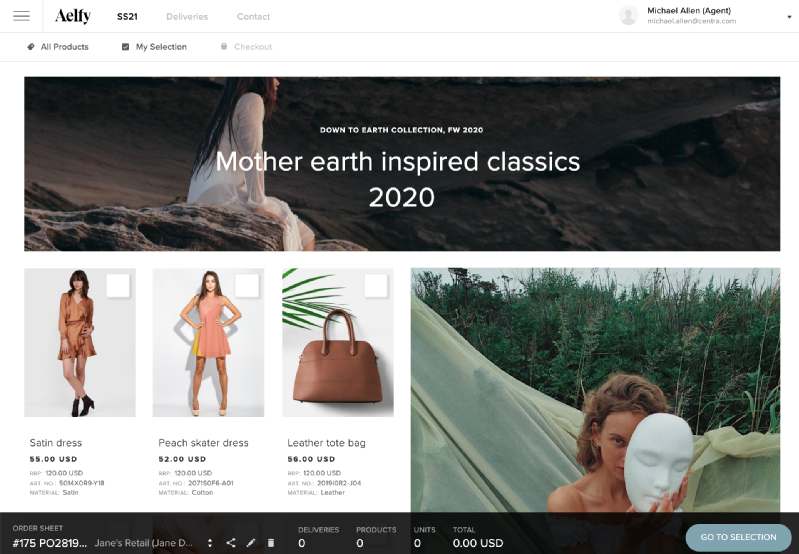
Task: Click the Deliveries count in order bar
Action: coord(302,543)
